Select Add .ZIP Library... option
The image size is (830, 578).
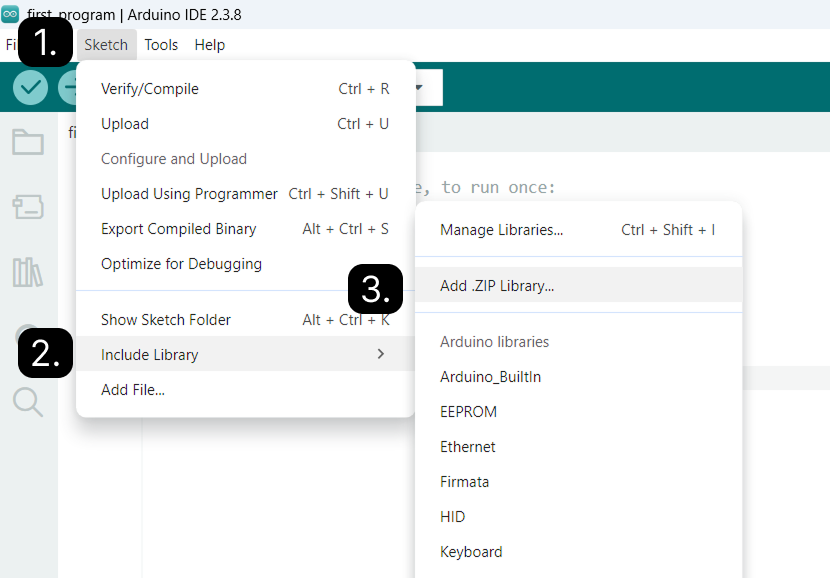(x=579, y=285)
